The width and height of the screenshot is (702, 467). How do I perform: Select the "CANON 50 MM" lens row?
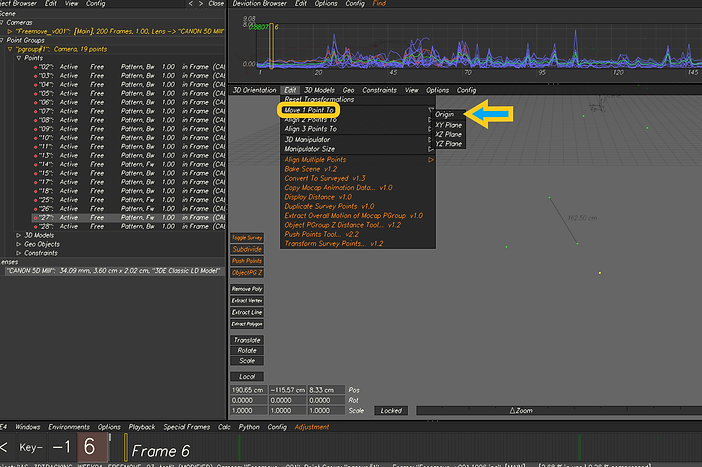click(113, 271)
